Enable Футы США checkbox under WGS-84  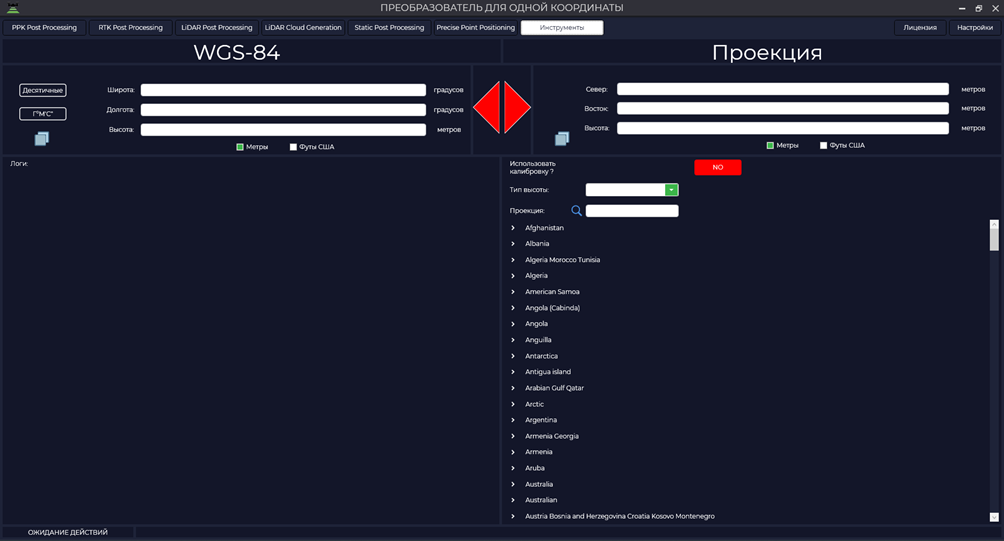pos(293,147)
